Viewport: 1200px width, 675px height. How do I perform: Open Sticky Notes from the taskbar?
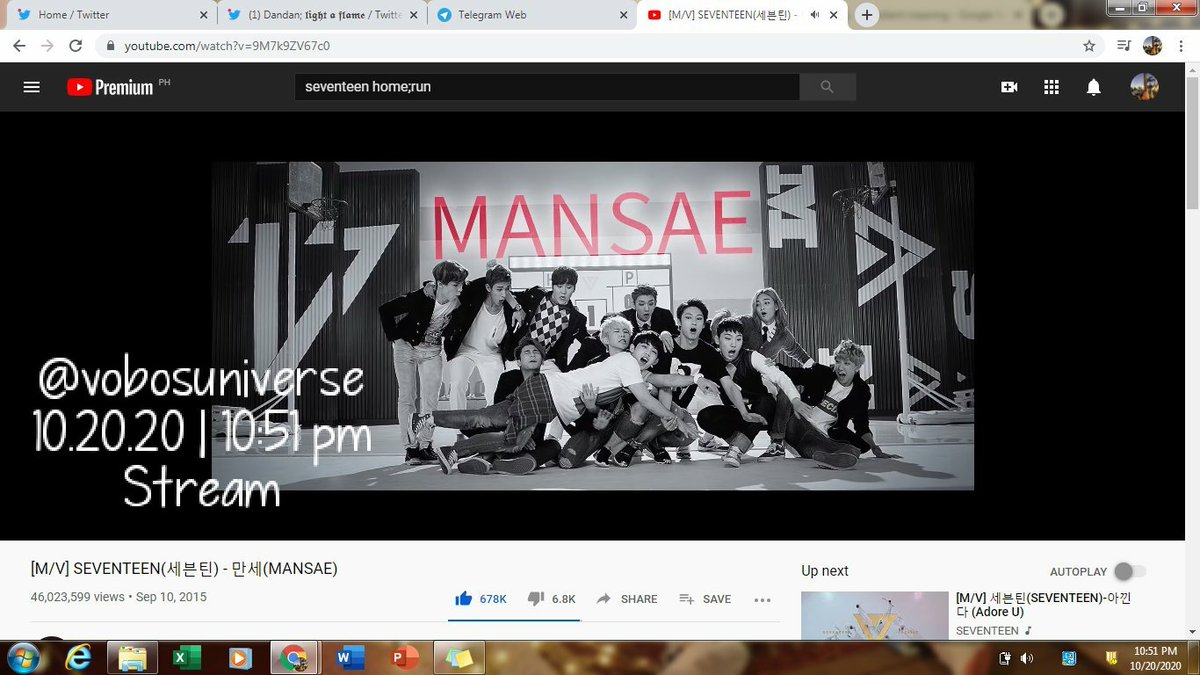click(461, 658)
